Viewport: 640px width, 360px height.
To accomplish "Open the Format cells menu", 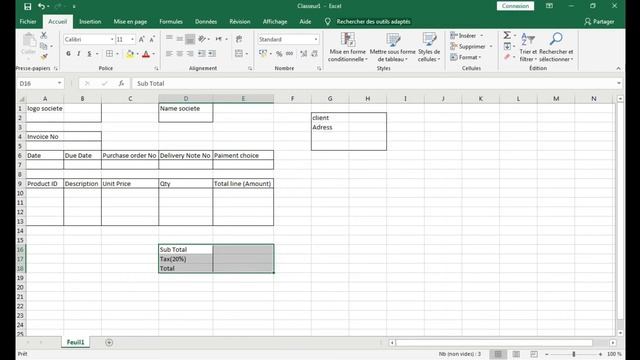I will [466, 57].
